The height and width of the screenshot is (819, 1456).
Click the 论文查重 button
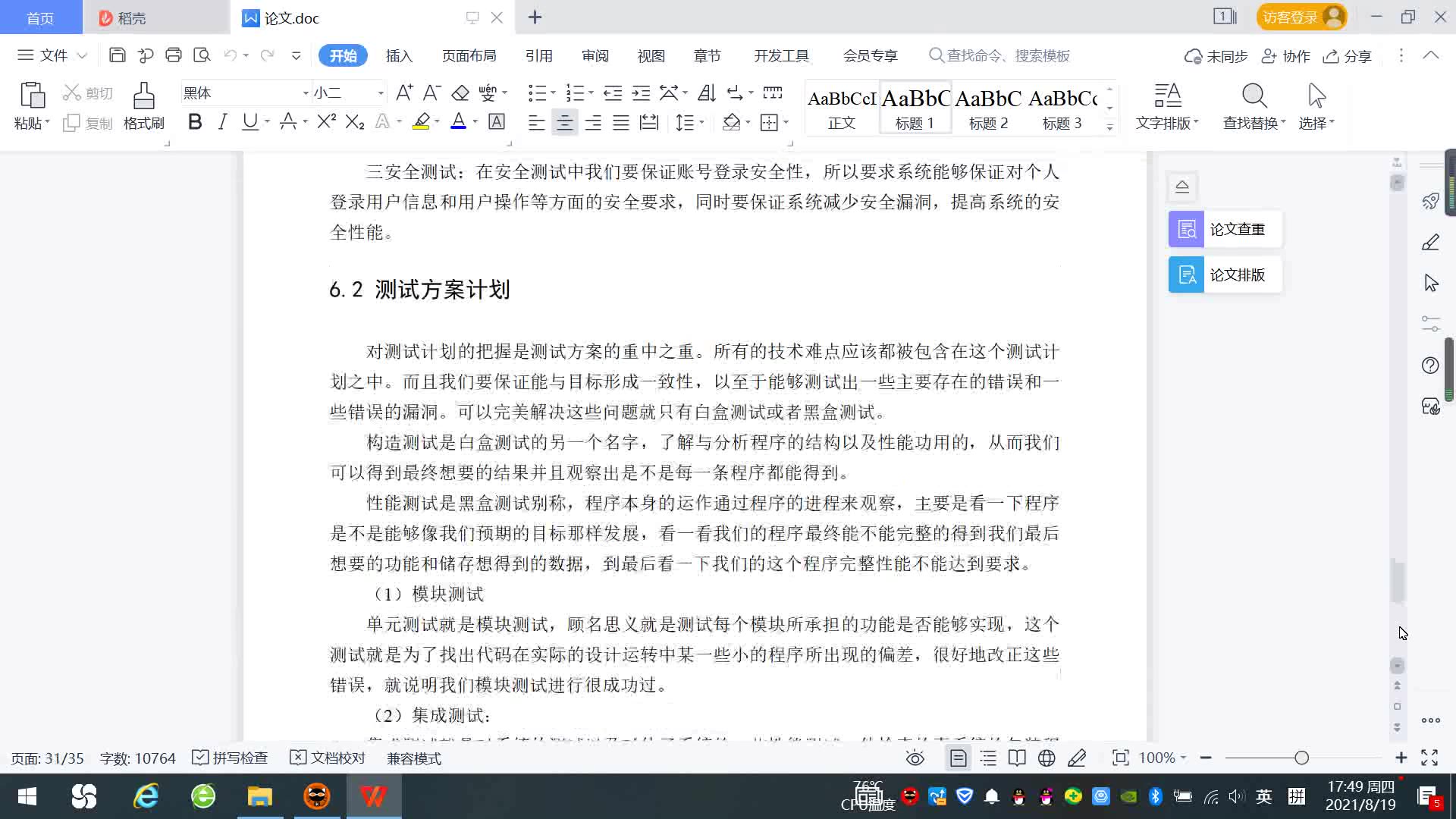coord(1224,229)
